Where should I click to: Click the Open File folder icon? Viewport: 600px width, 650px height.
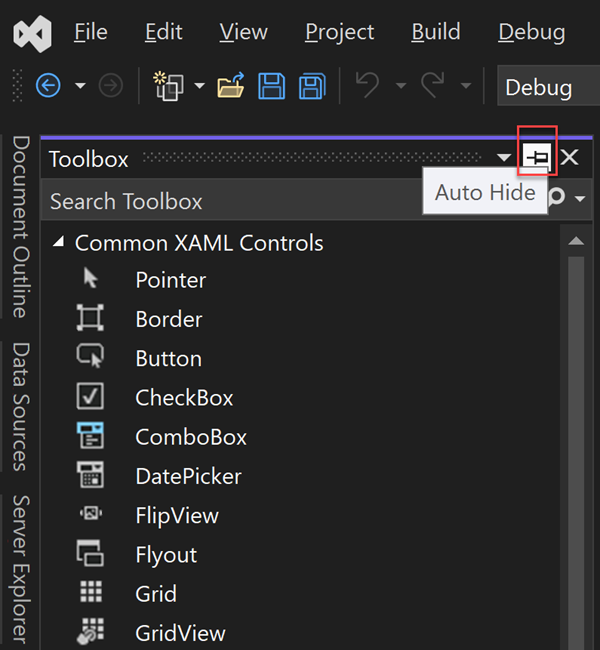[x=231, y=85]
